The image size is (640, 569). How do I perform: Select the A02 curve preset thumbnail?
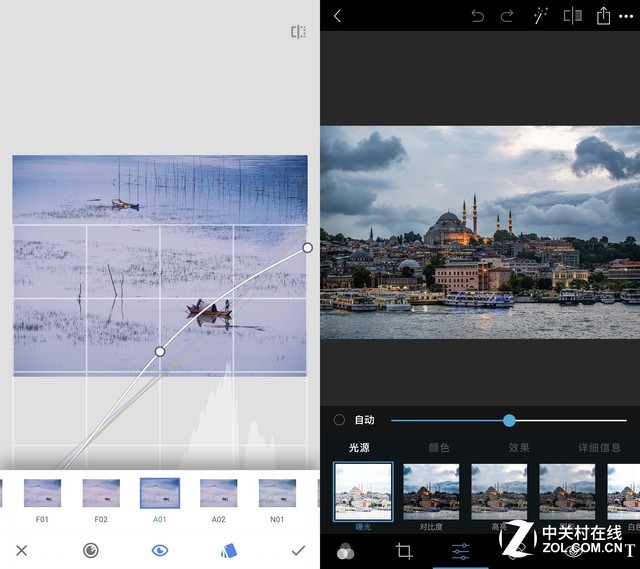[x=218, y=493]
